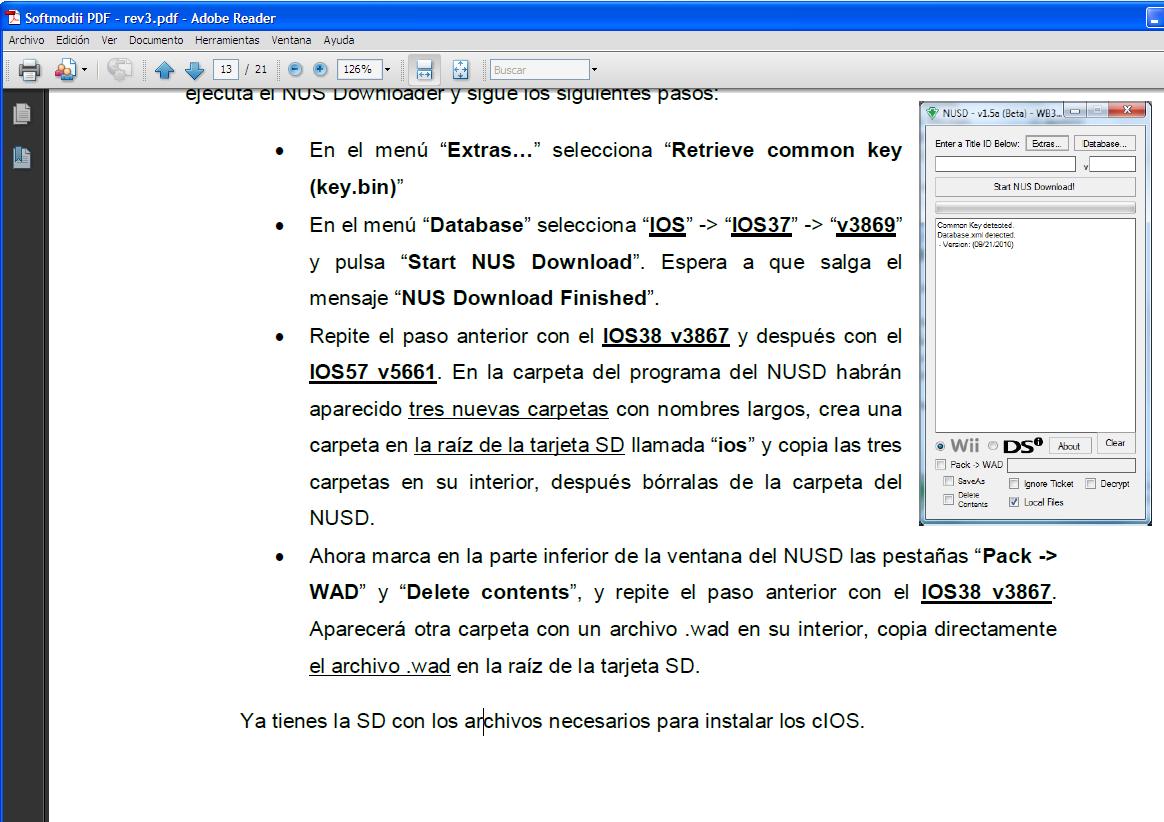Open the Archivo menu
This screenshot has height=822, width=1164.
coord(27,40)
